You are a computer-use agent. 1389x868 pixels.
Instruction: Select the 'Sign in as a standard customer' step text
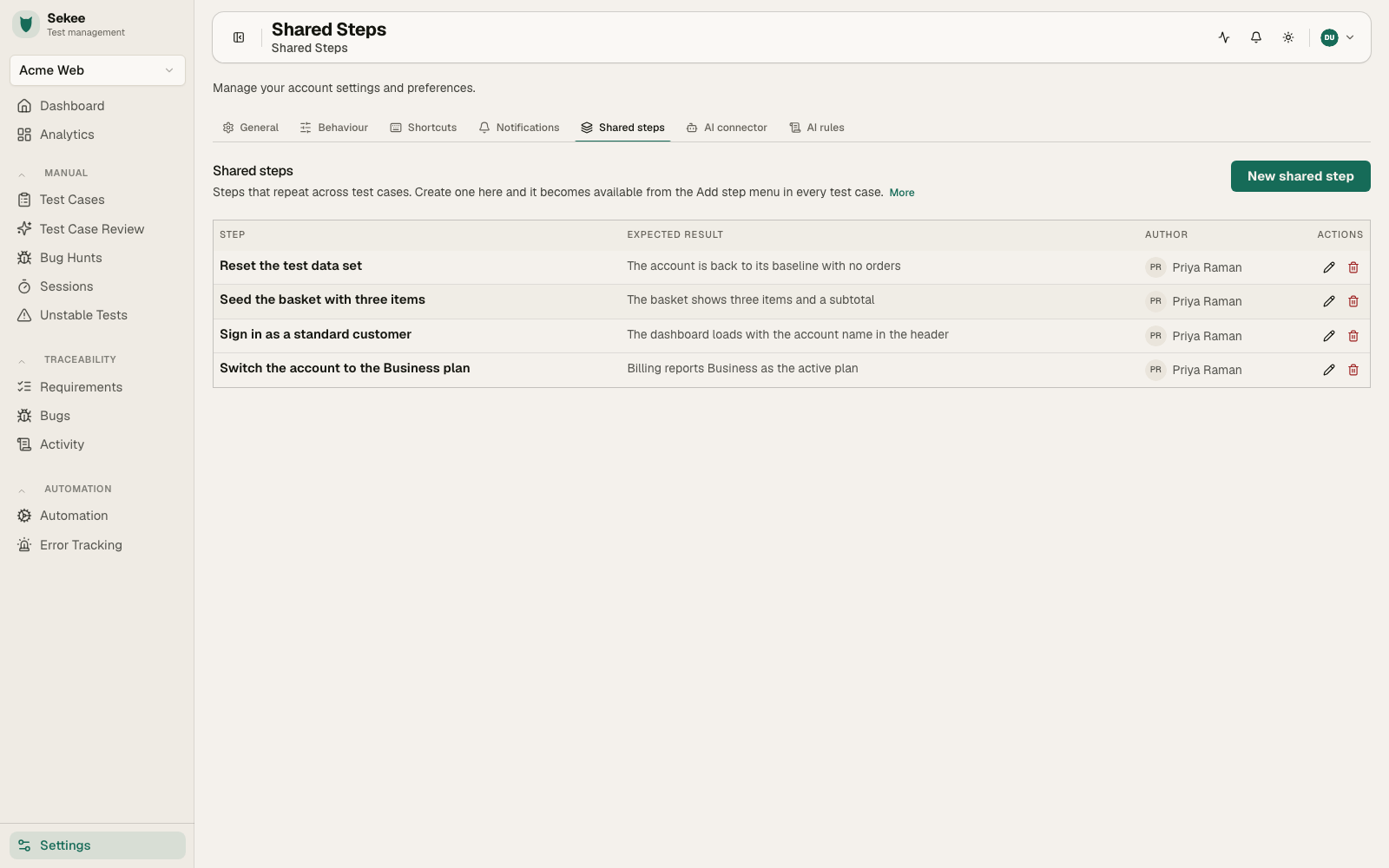(x=315, y=334)
